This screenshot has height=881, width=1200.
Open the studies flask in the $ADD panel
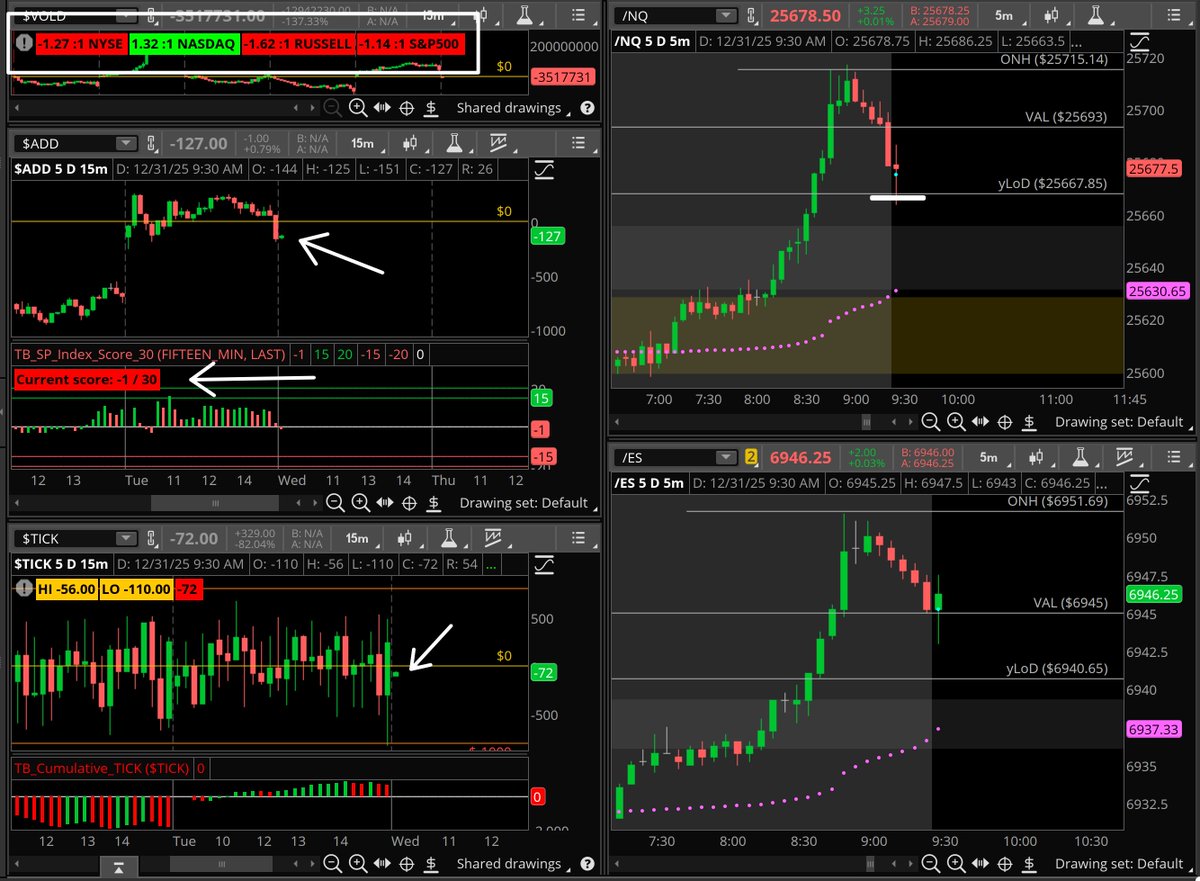456,144
